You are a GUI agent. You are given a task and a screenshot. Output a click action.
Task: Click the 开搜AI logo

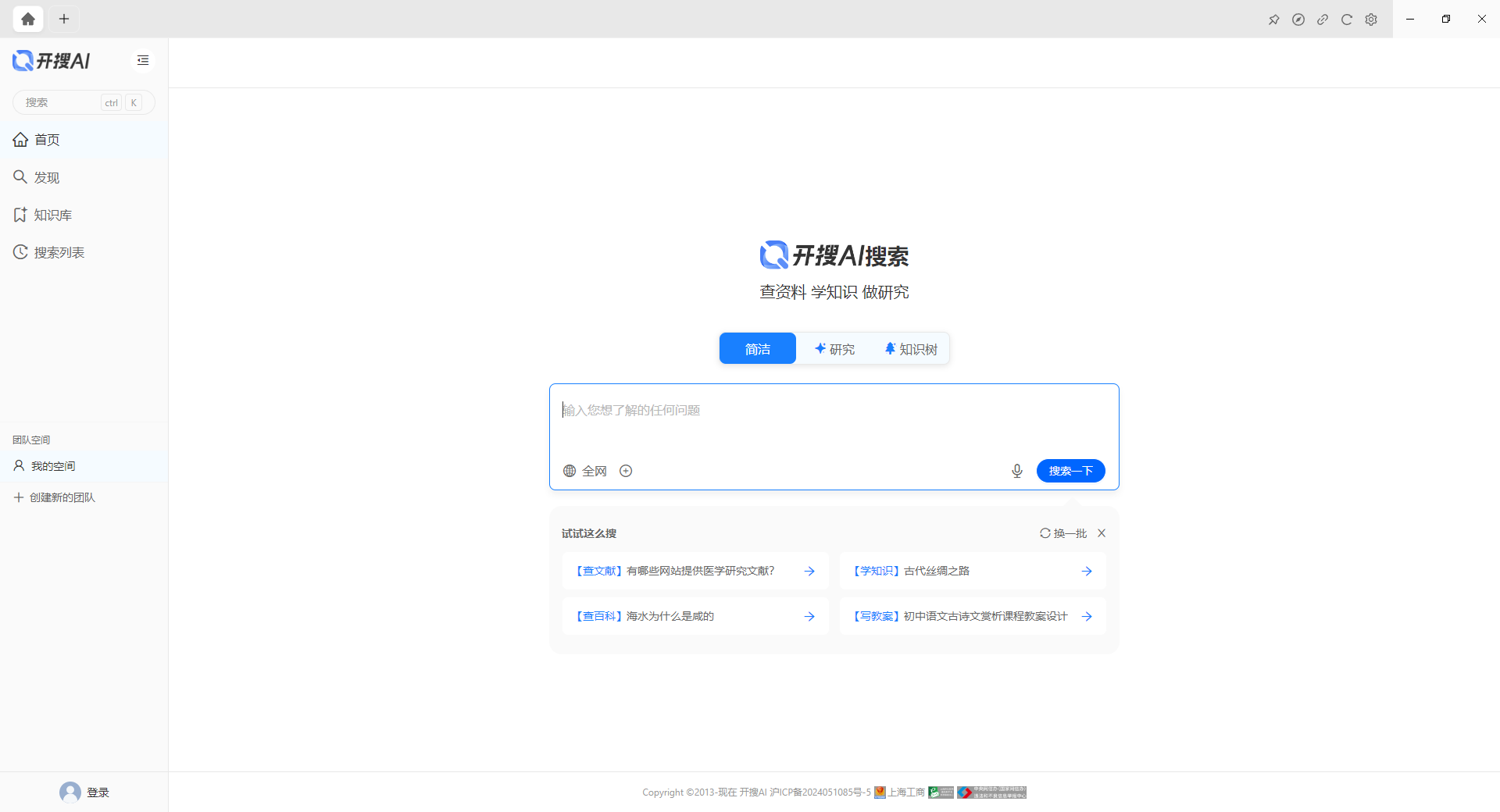click(50, 60)
